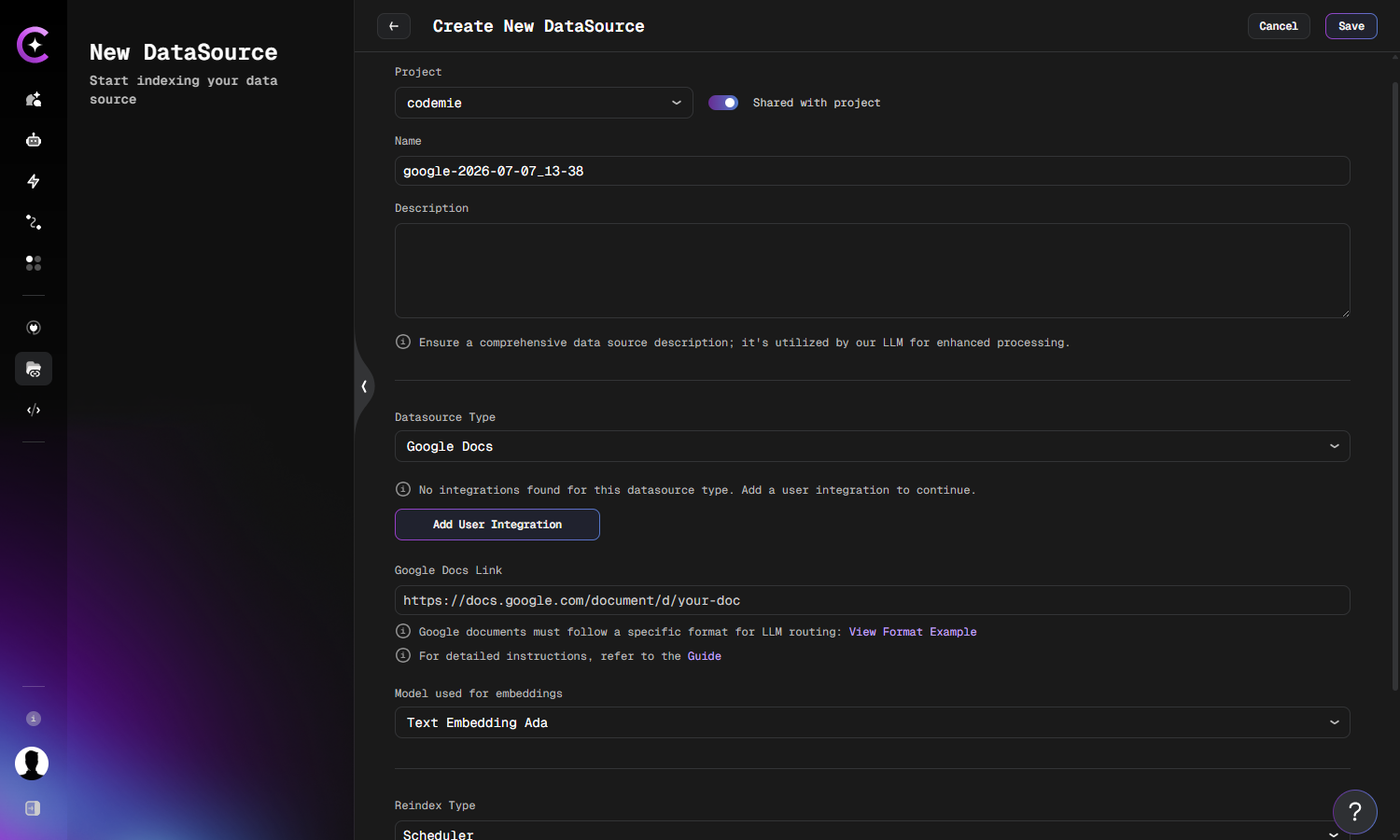Click Cancel button
The height and width of the screenshot is (840, 1400).
[x=1279, y=26]
